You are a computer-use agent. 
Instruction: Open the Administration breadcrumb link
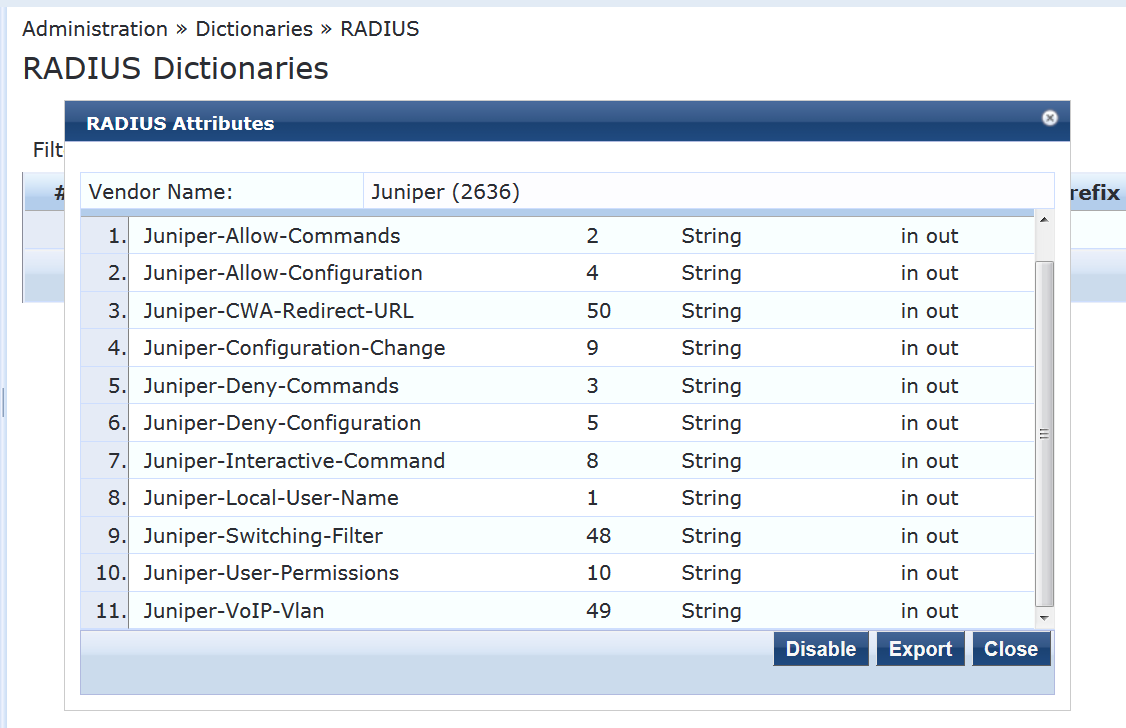pos(95,29)
